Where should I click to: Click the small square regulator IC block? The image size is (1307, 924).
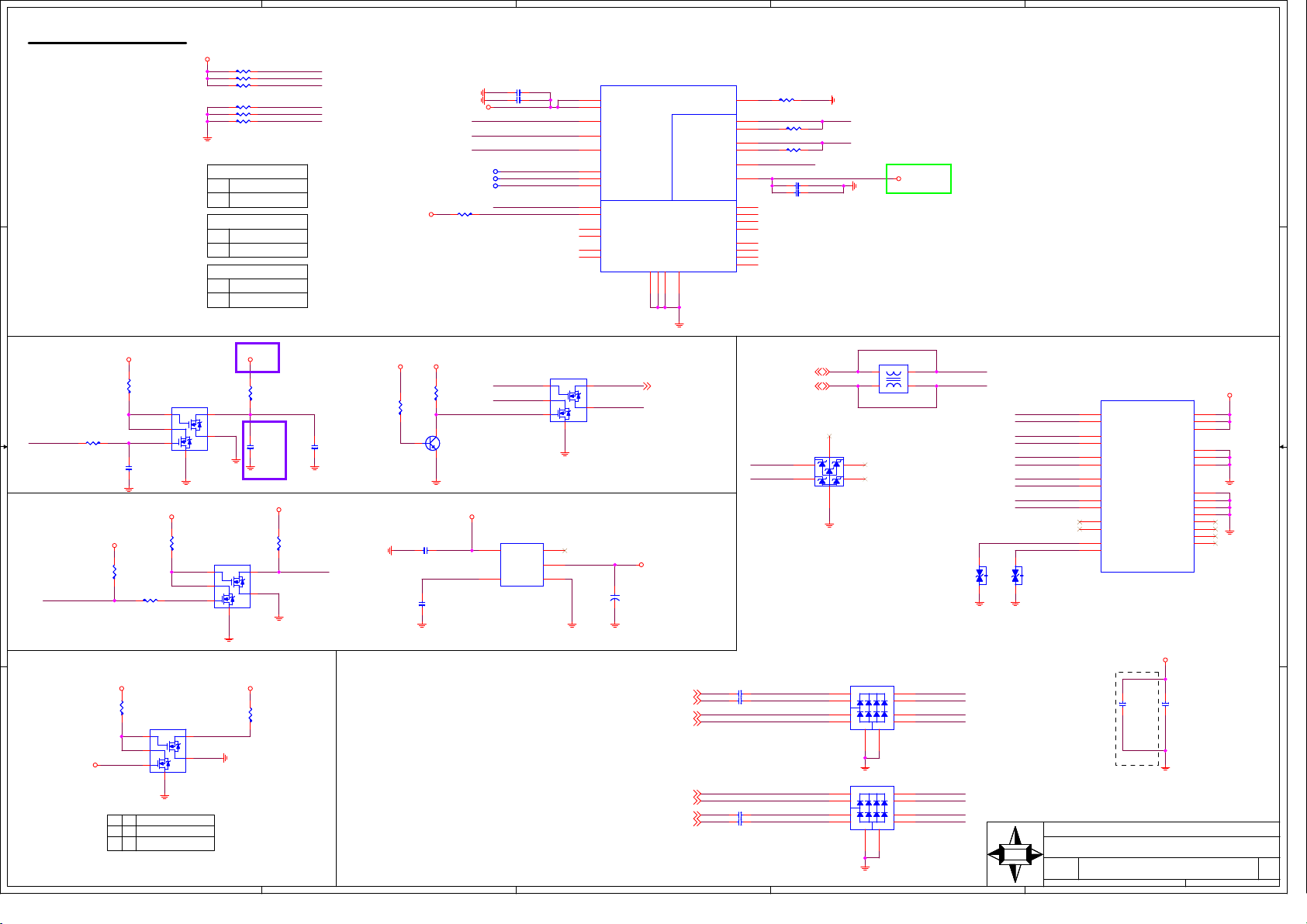pyautogui.click(x=522, y=565)
